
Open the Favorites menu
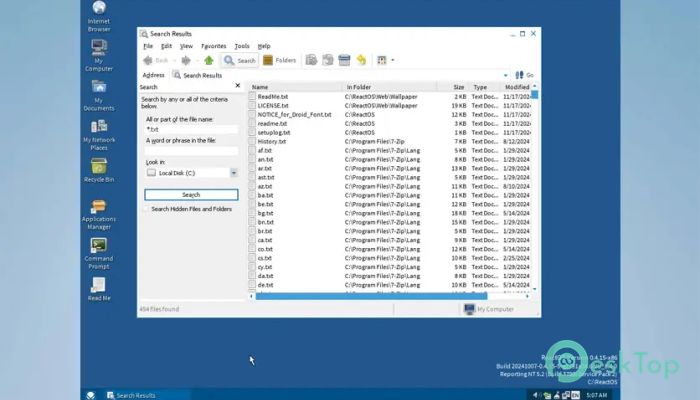pos(213,46)
